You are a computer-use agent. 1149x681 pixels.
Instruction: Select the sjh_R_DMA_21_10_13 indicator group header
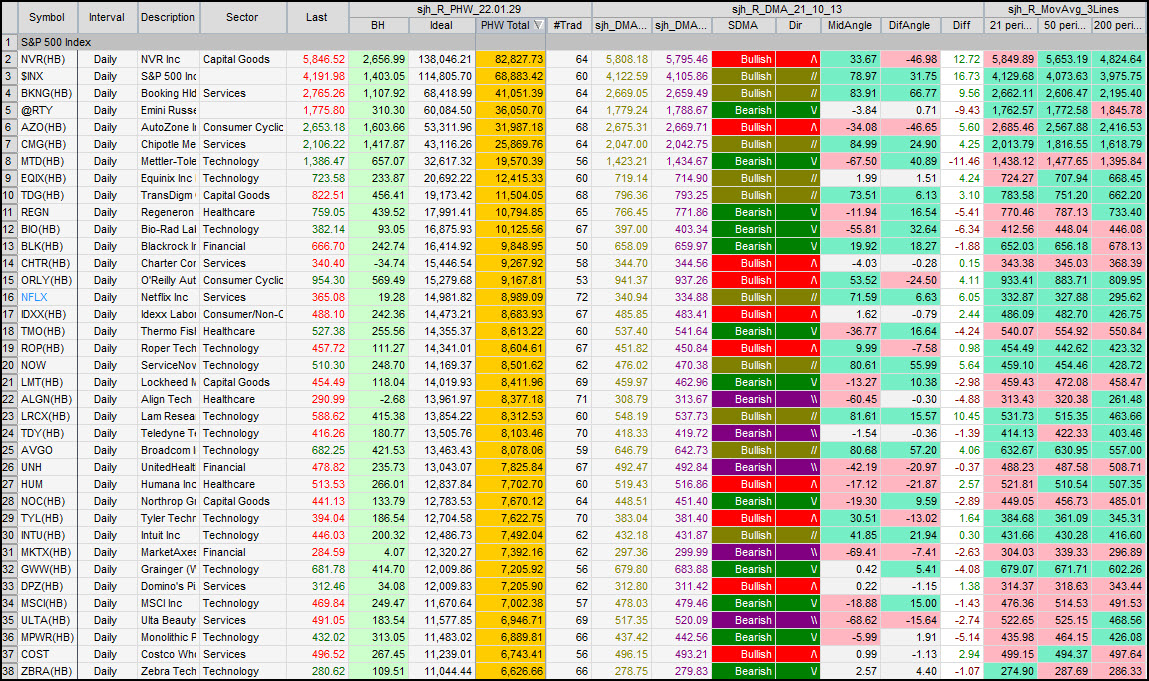788,10
